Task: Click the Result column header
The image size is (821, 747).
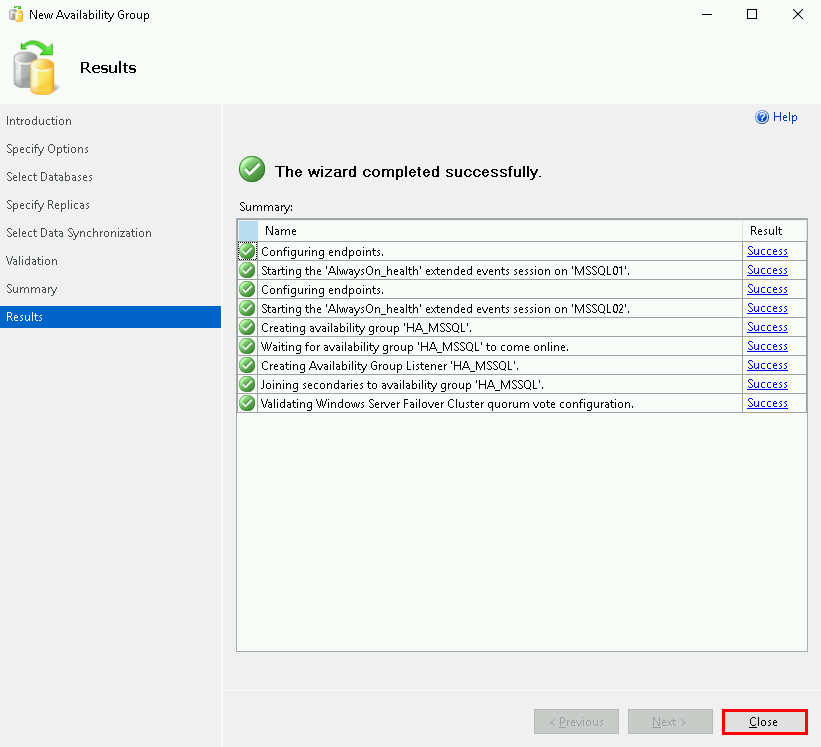Action: pos(766,231)
